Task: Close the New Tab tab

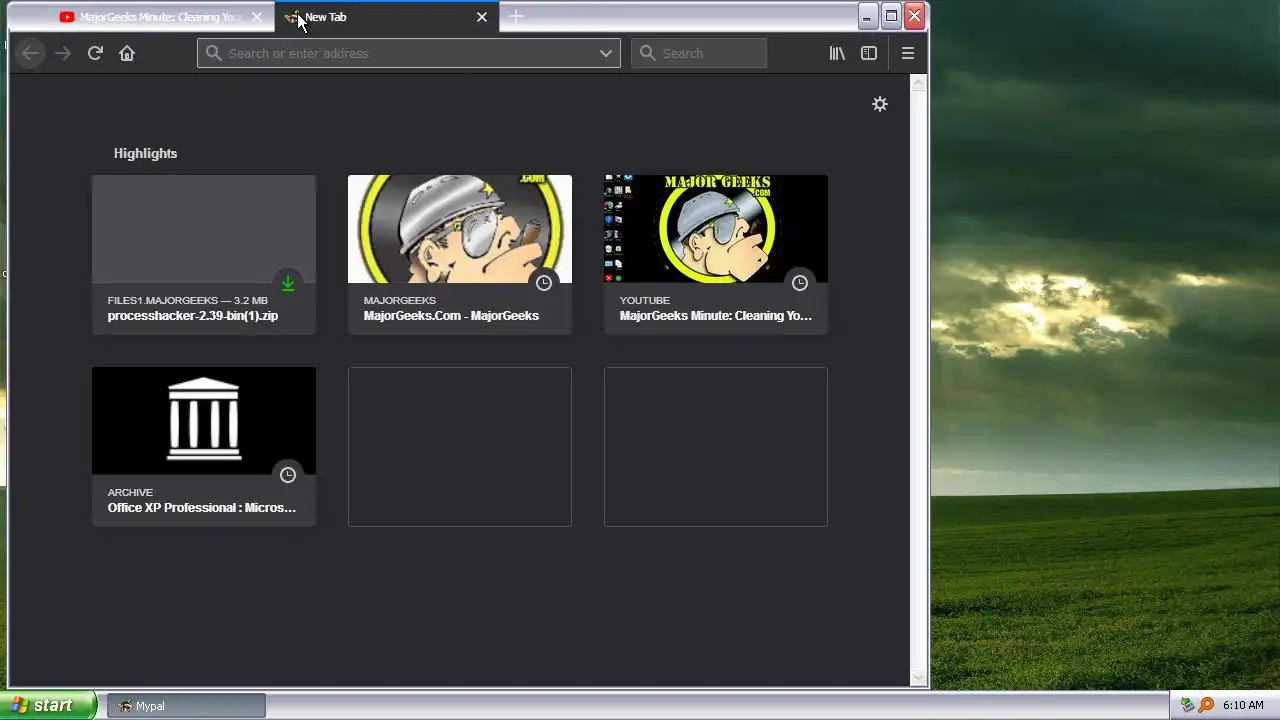Action: pos(482,17)
